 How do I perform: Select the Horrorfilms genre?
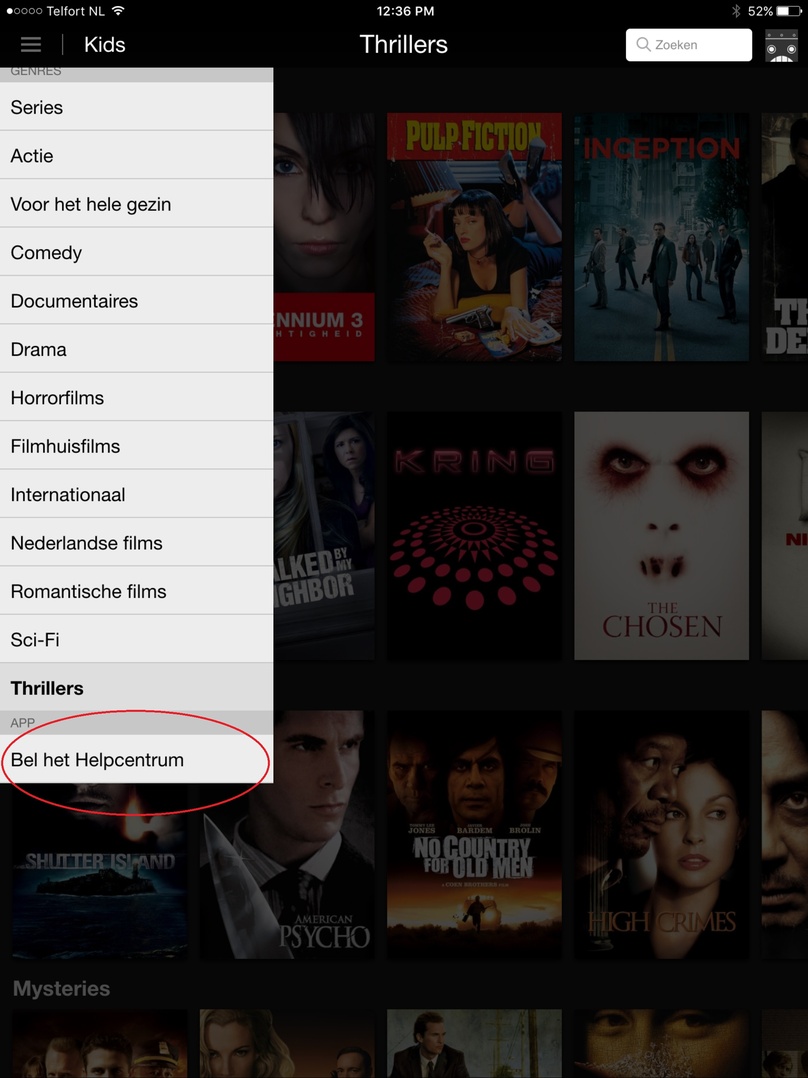(136, 397)
